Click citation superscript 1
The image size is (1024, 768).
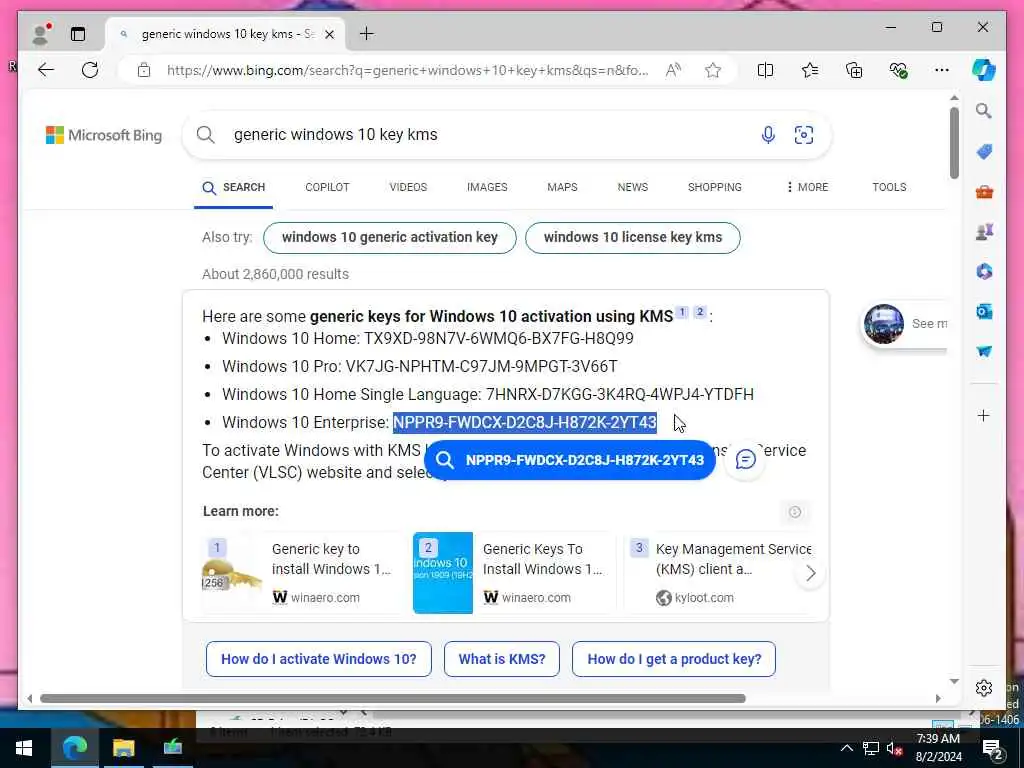tap(682, 312)
